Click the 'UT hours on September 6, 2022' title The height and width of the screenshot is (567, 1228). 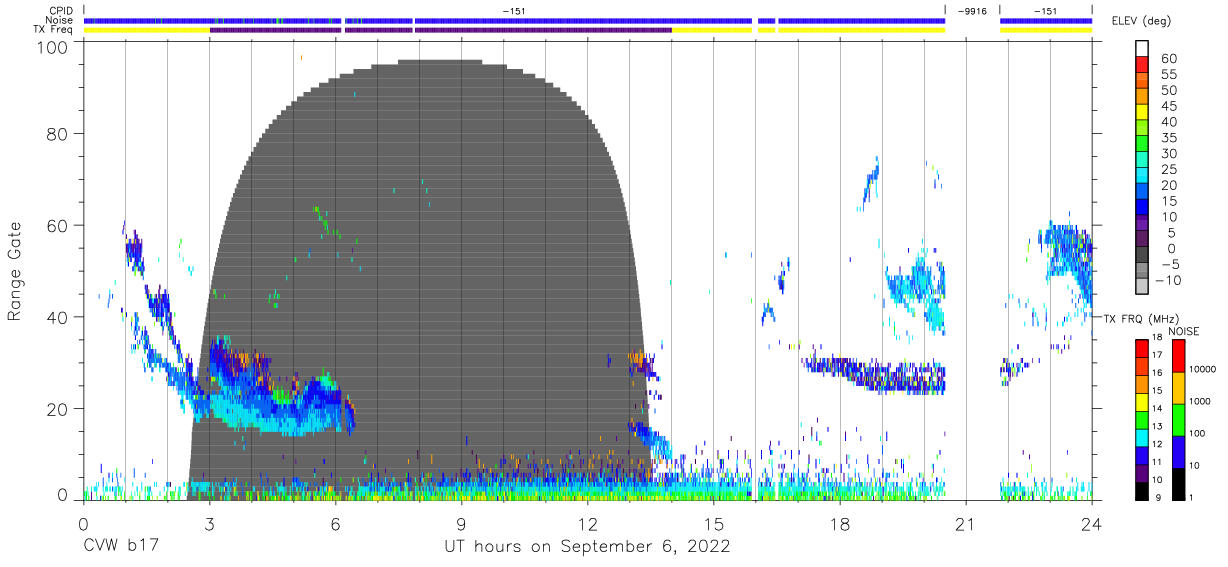pyautogui.click(x=587, y=547)
